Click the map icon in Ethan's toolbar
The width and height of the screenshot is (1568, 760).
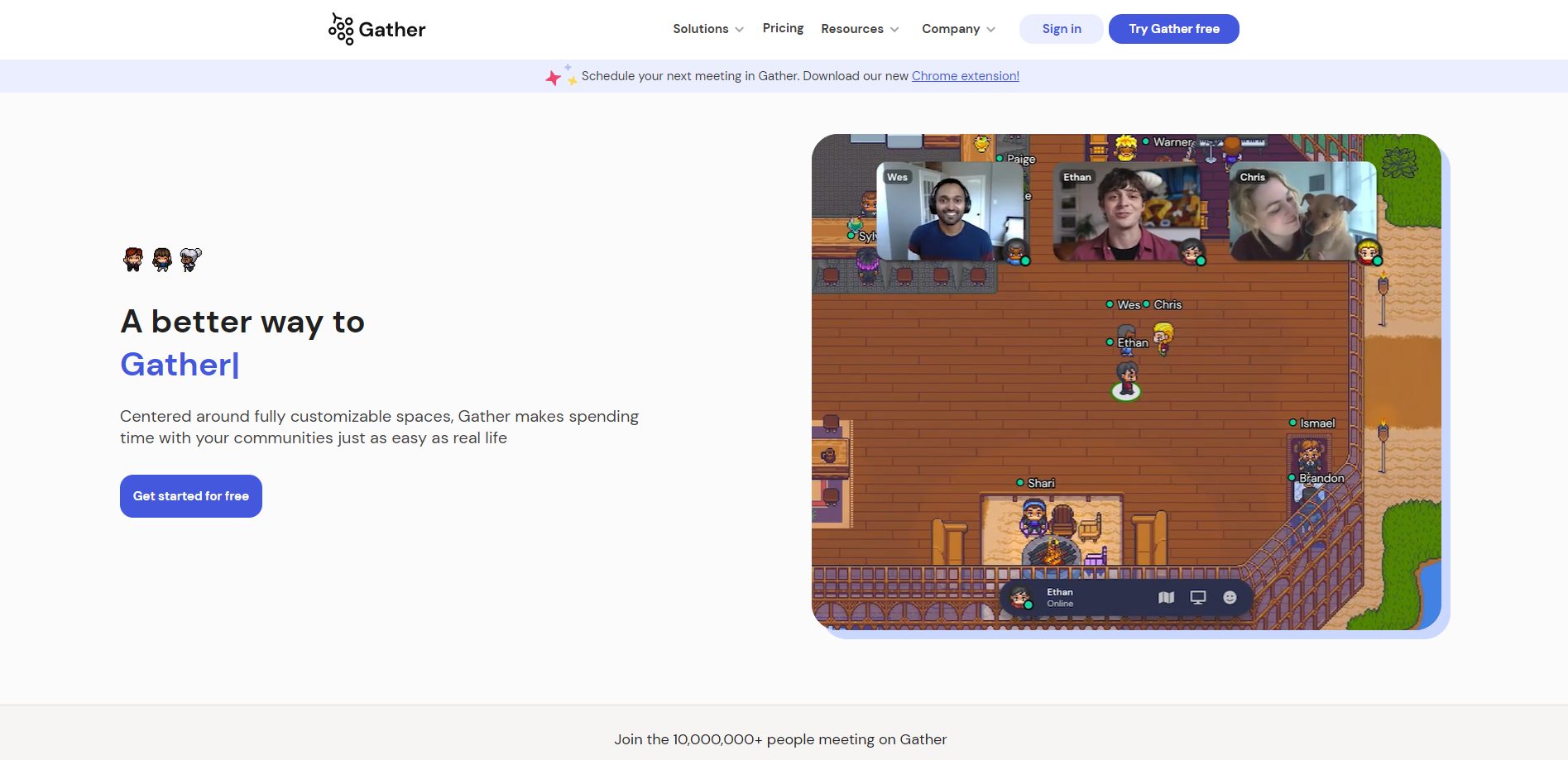[x=1166, y=597]
